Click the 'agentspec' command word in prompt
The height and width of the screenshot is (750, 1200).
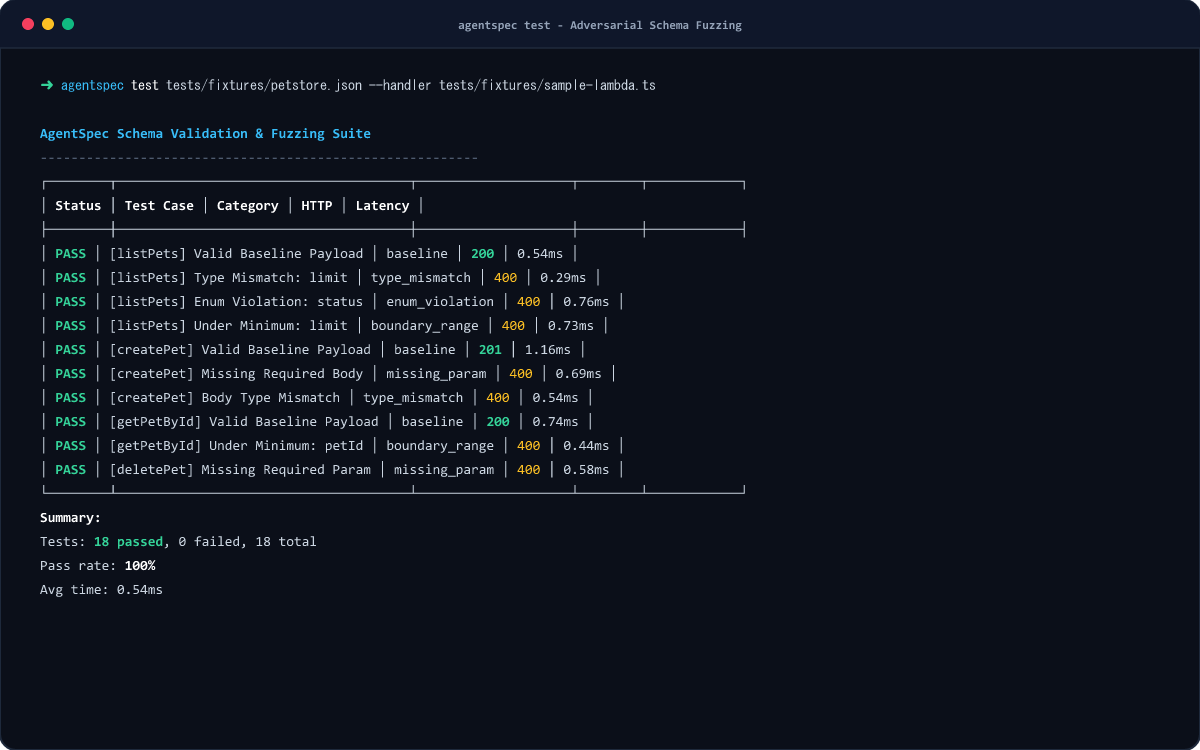tap(93, 86)
